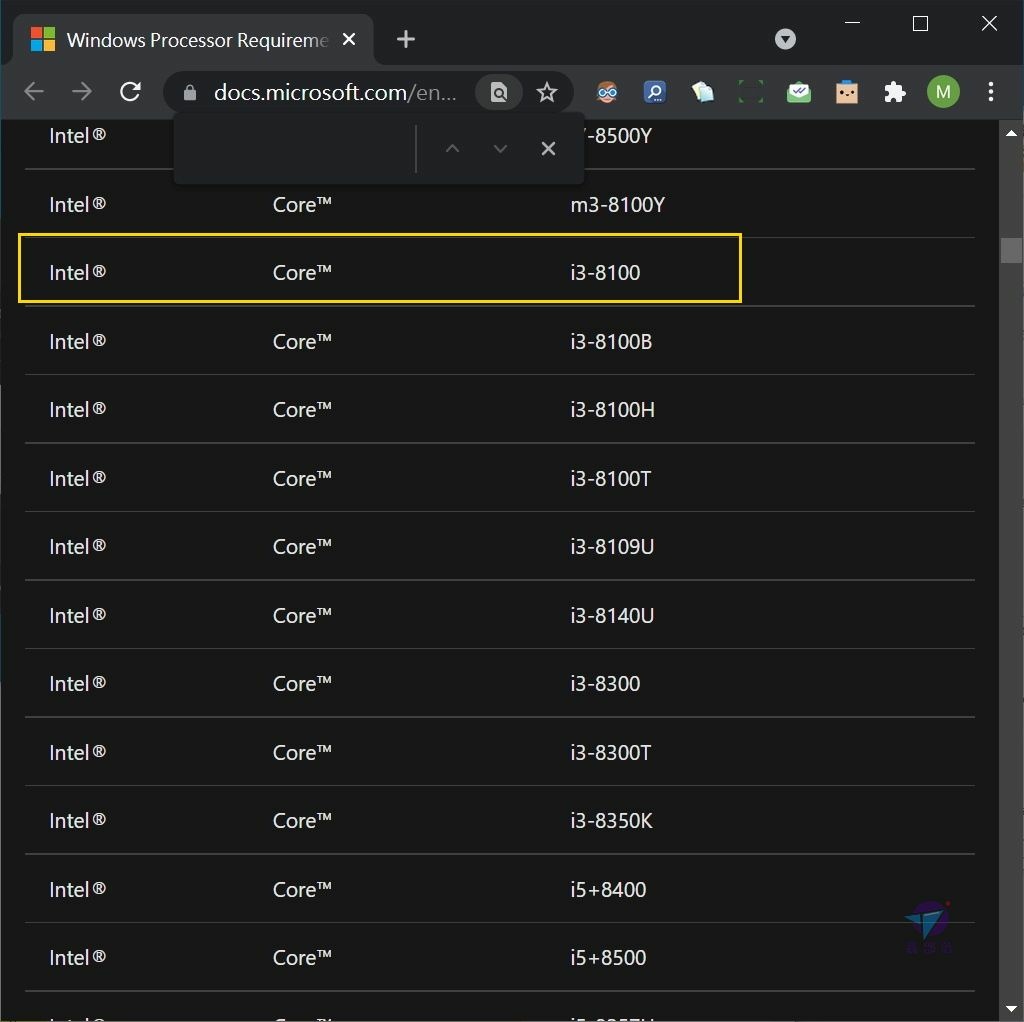The height and width of the screenshot is (1022, 1024).
Task: Jump to previous find result
Action: 452,149
